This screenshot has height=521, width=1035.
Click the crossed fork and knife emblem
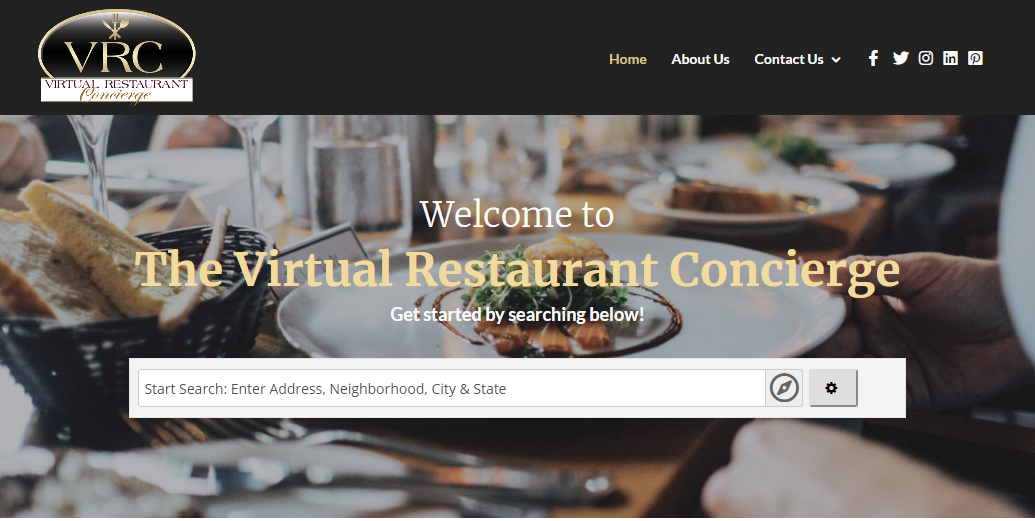point(115,26)
